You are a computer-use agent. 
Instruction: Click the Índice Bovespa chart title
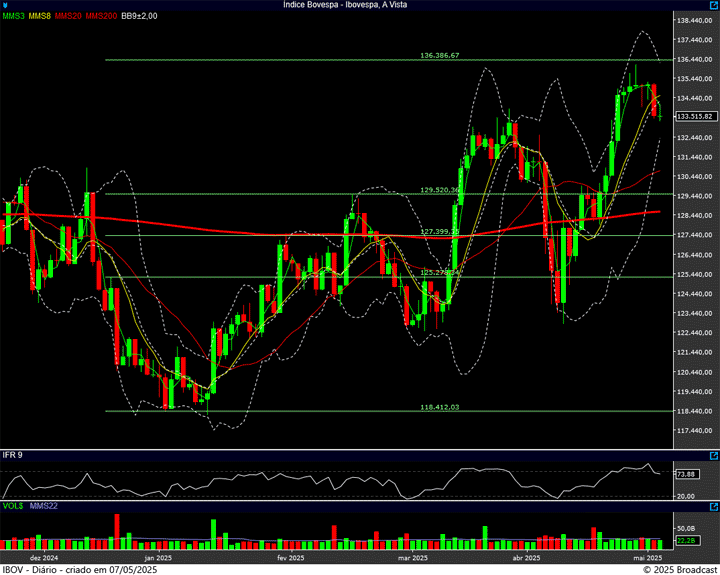359,5
